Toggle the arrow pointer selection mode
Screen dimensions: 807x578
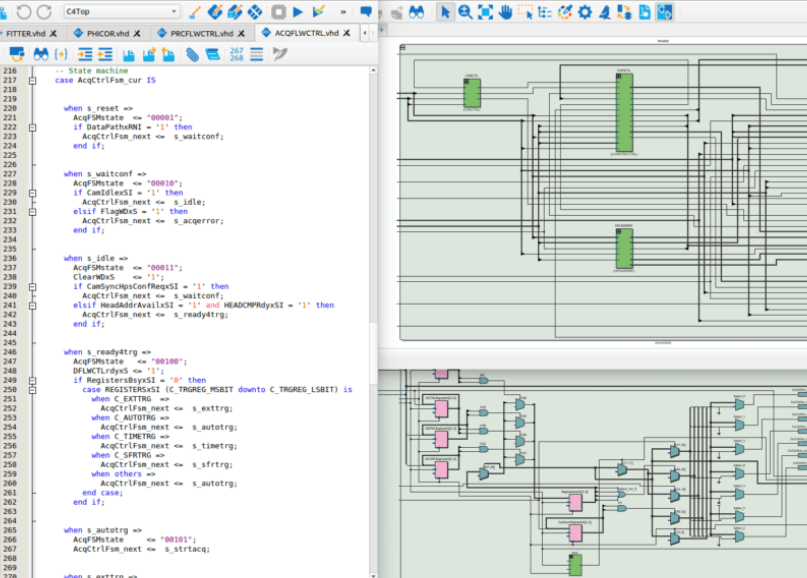tap(445, 12)
